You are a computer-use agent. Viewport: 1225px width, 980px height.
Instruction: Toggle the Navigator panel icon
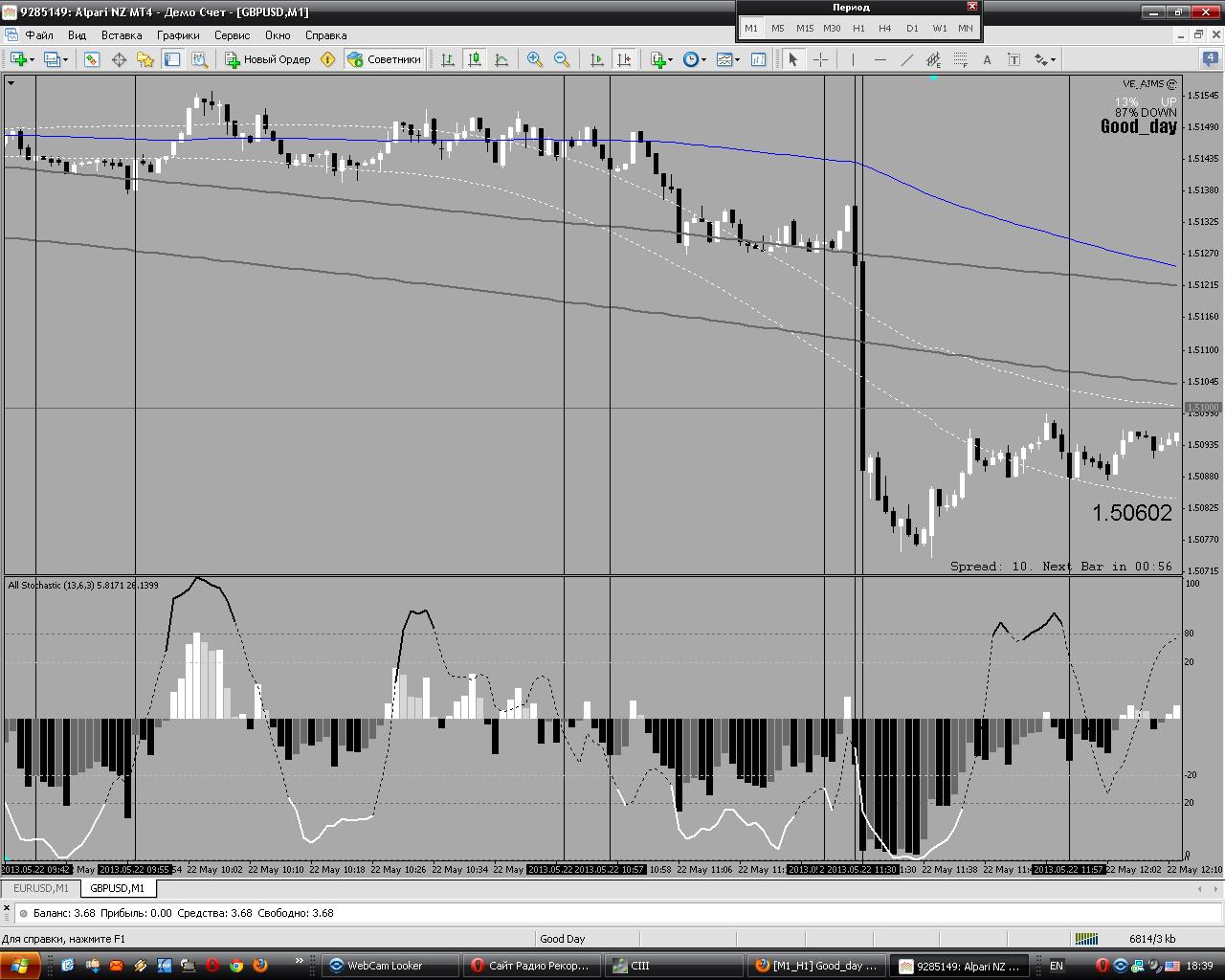click(145, 59)
